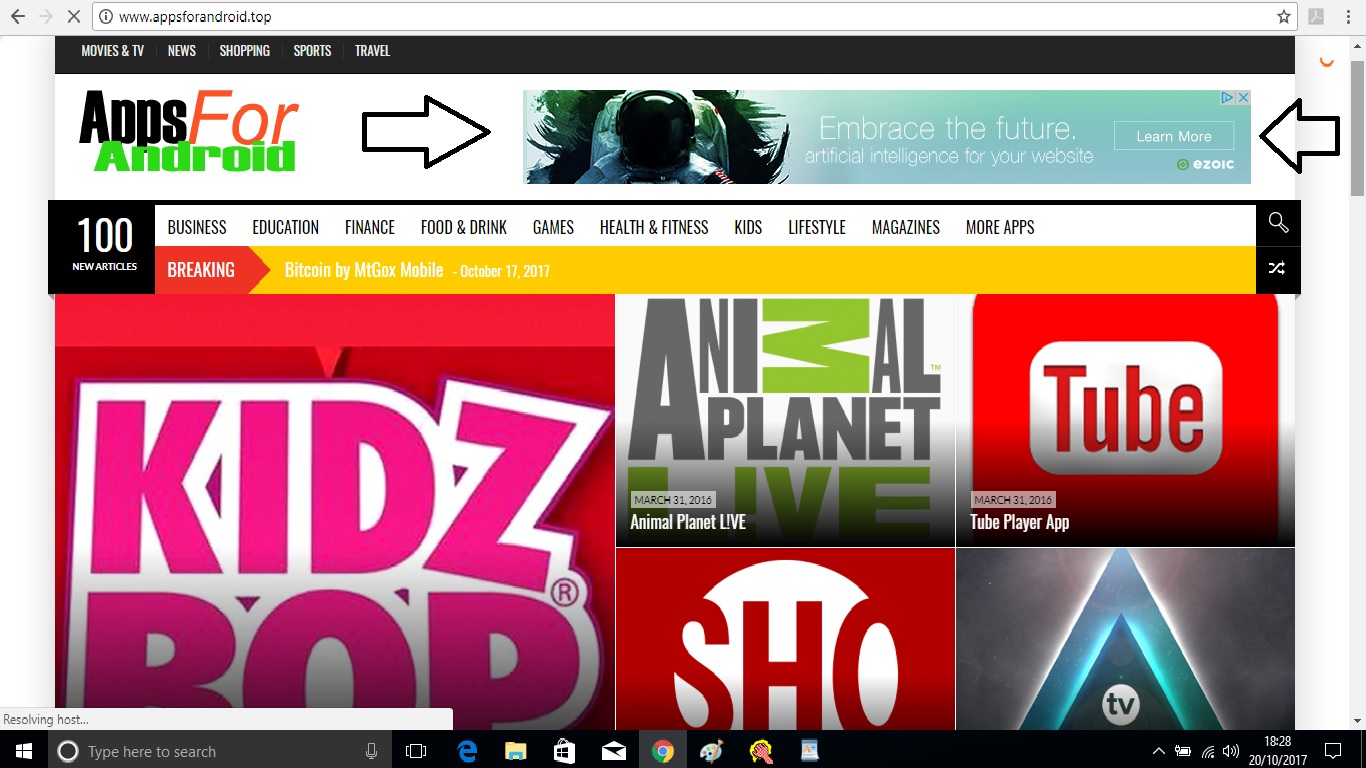Viewport: 1366px width, 768px height.
Task: Click the red BREAKING label
Action: pos(201,270)
